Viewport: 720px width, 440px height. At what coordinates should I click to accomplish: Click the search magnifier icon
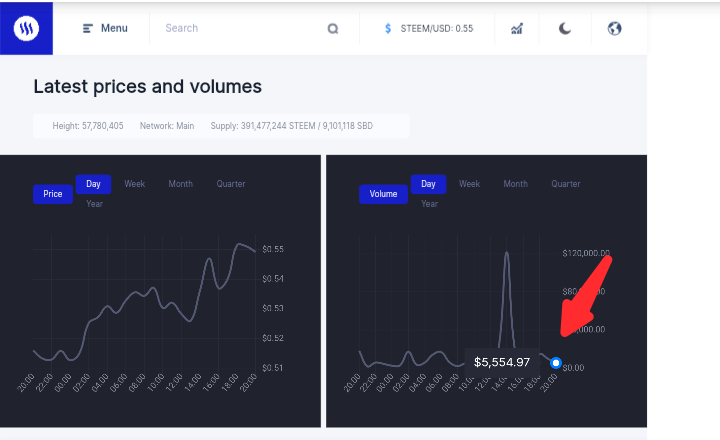333,29
